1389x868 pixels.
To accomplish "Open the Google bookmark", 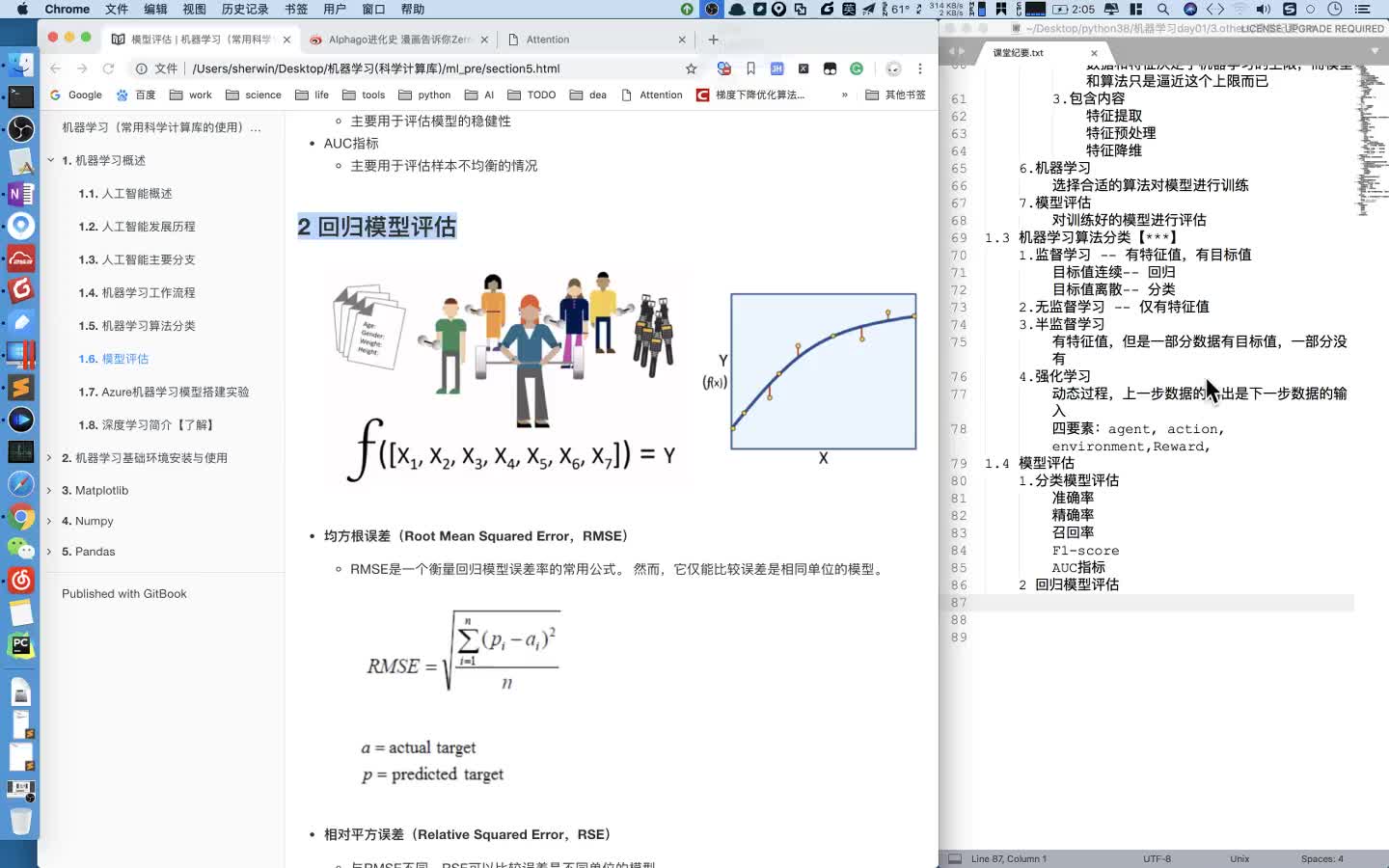I will 76,95.
